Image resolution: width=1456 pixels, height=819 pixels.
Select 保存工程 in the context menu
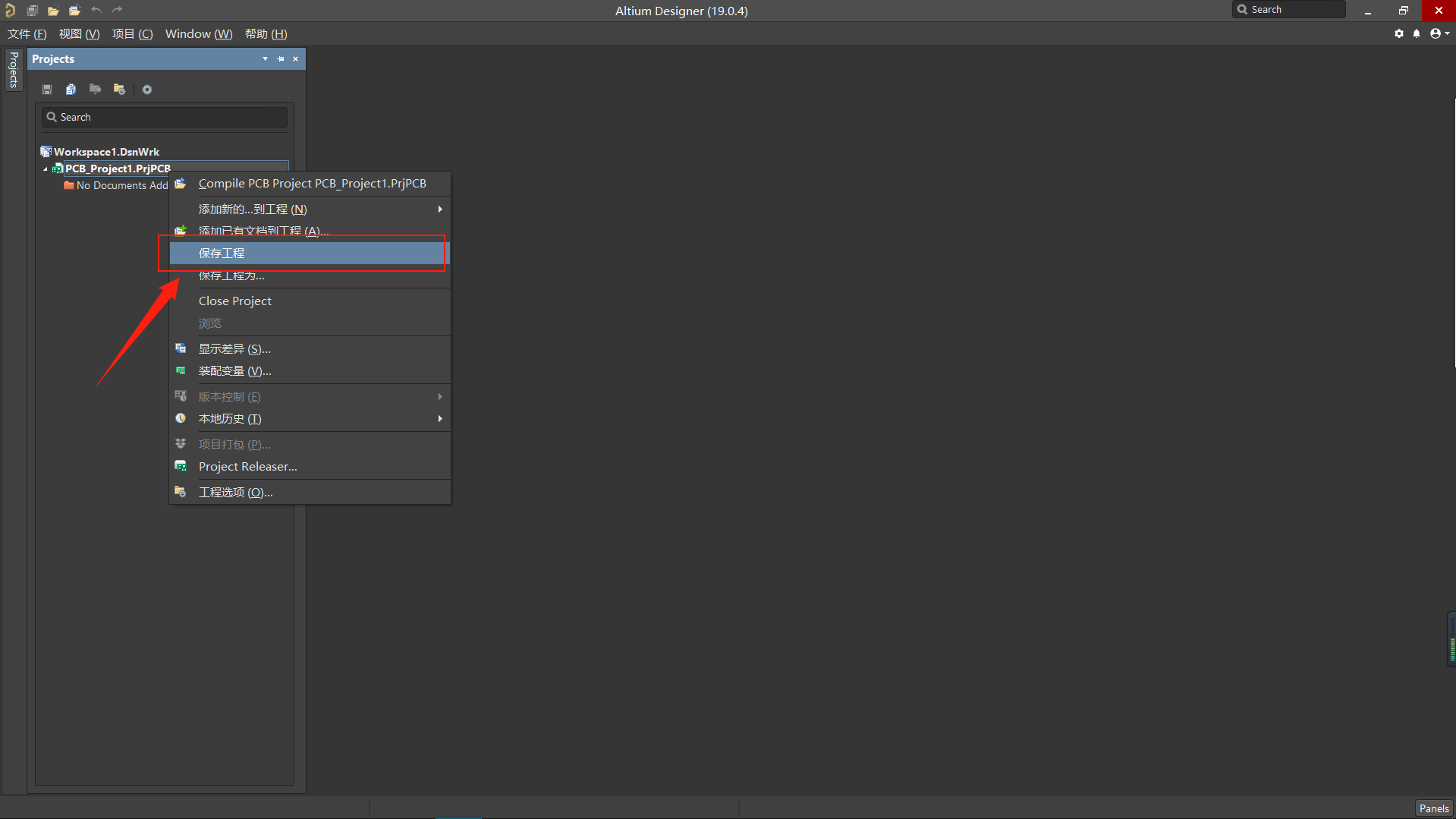coord(310,254)
